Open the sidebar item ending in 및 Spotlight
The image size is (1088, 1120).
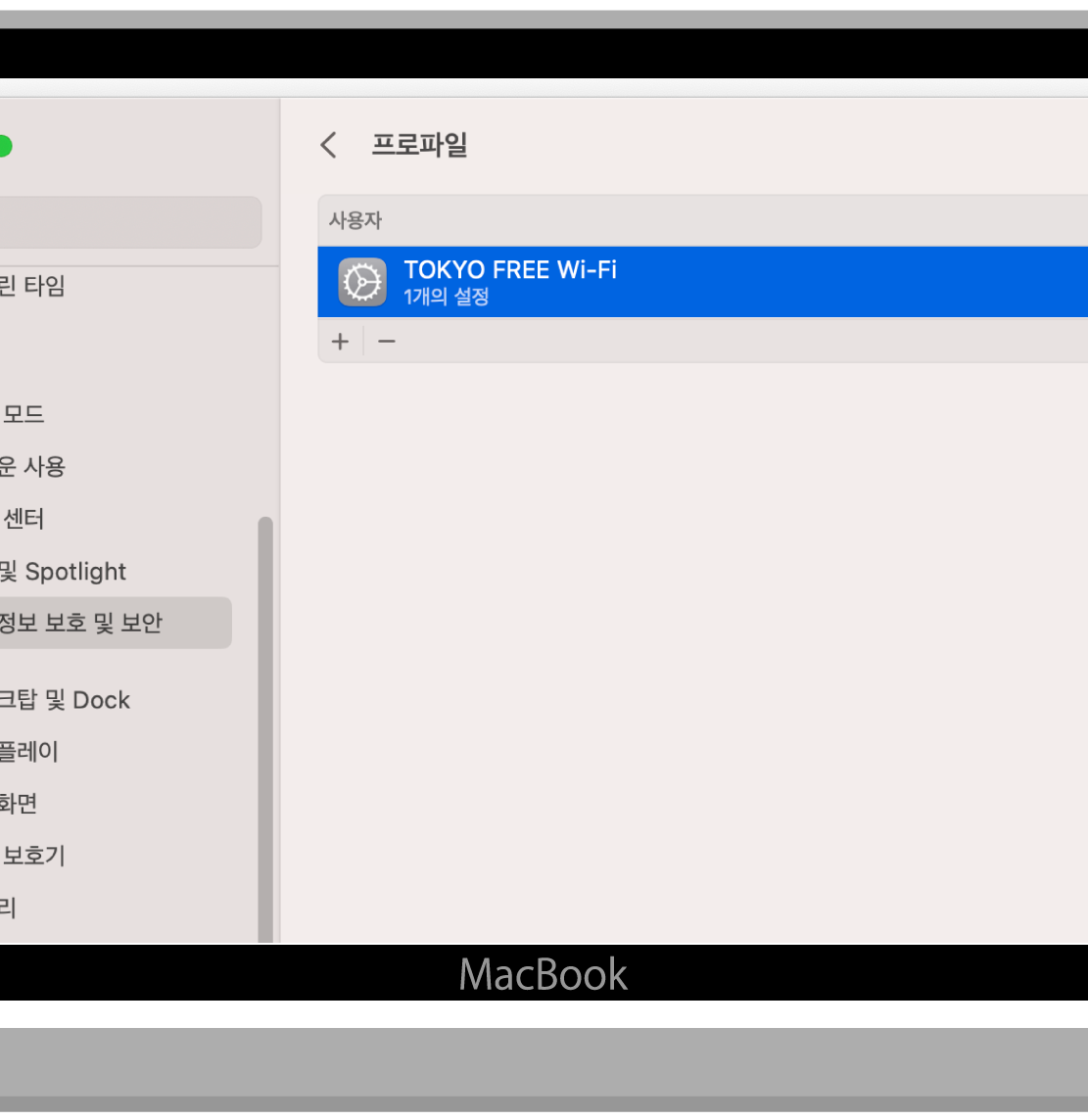(63, 572)
